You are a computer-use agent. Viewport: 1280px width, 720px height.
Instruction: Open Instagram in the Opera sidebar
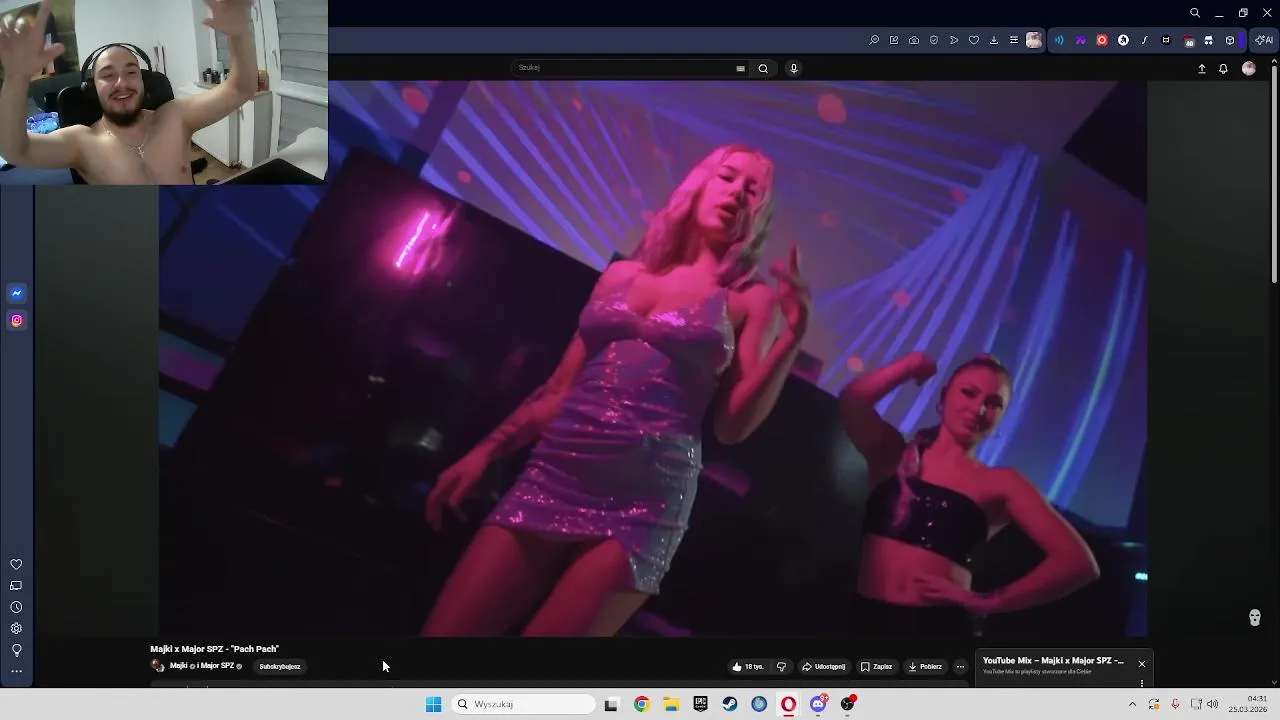click(17, 320)
